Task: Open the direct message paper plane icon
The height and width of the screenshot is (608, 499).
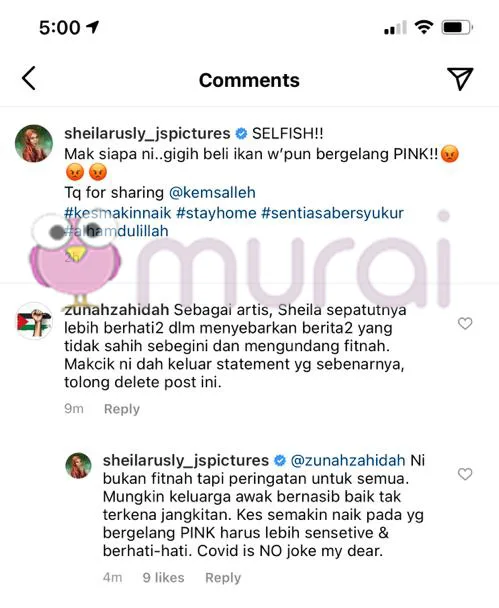Action: (x=460, y=79)
